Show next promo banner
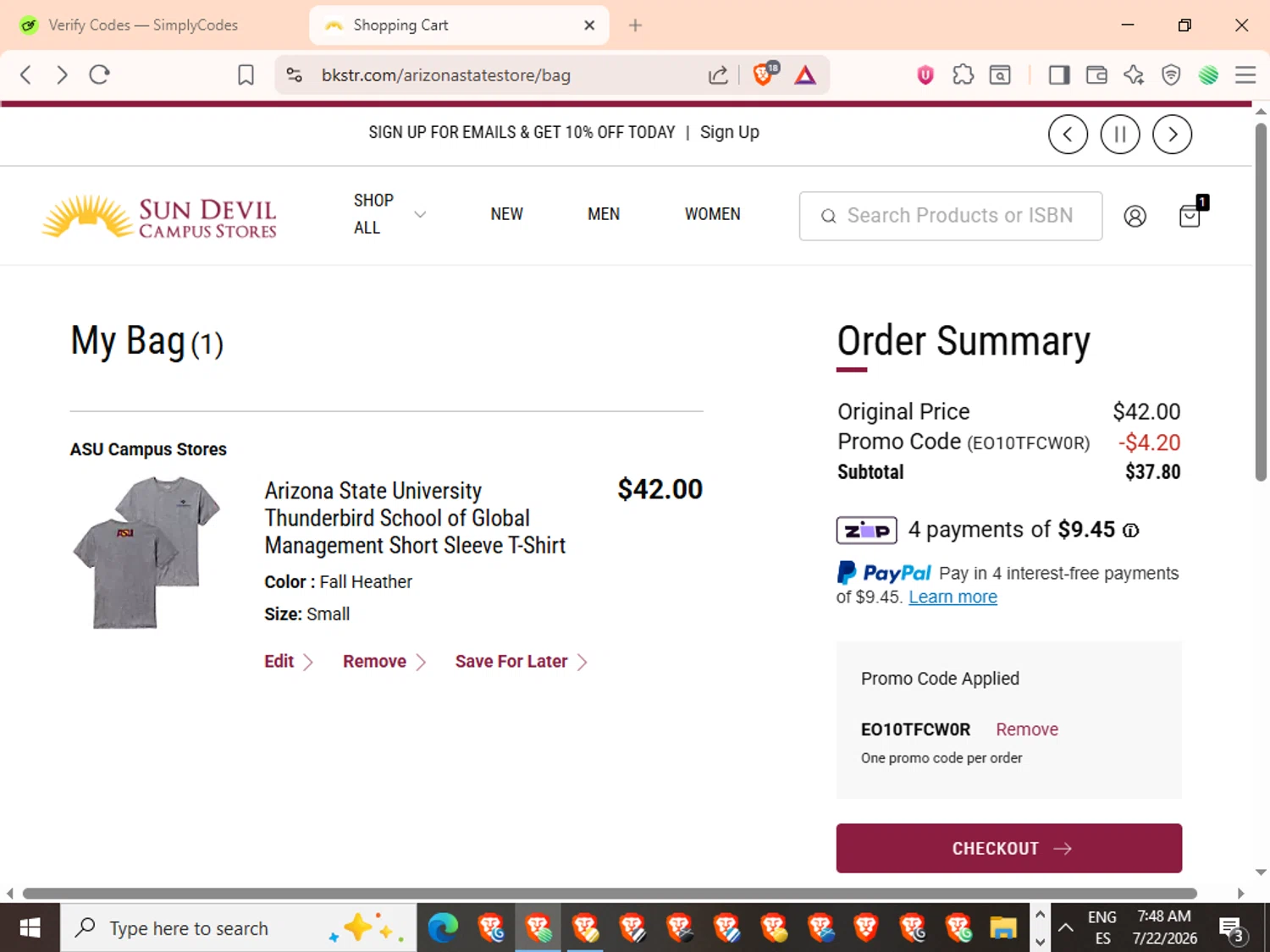Image resolution: width=1270 pixels, height=952 pixels. click(x=1173, y=135)
